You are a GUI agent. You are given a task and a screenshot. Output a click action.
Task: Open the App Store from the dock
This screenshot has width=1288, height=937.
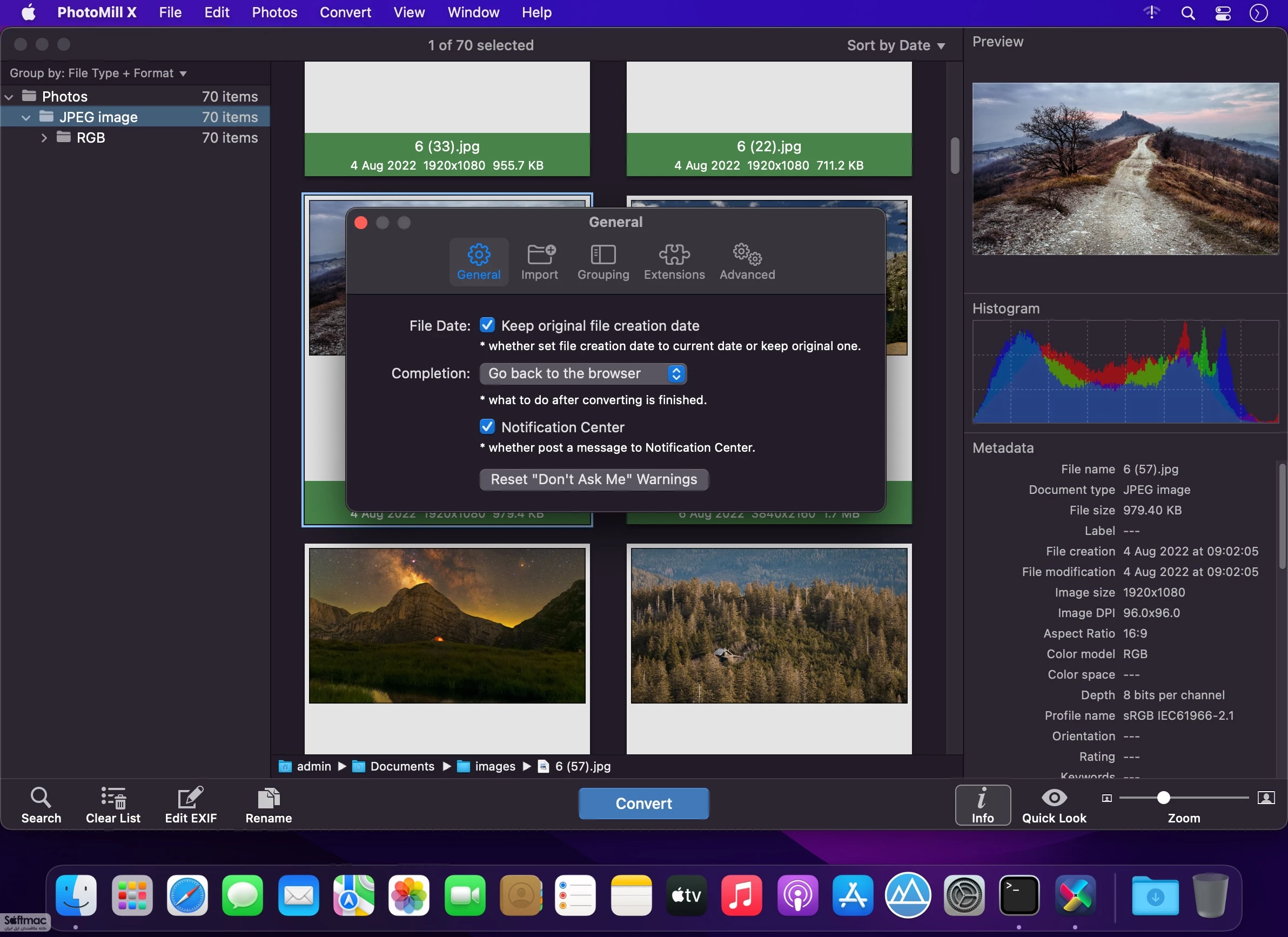(x=853, y=895)
